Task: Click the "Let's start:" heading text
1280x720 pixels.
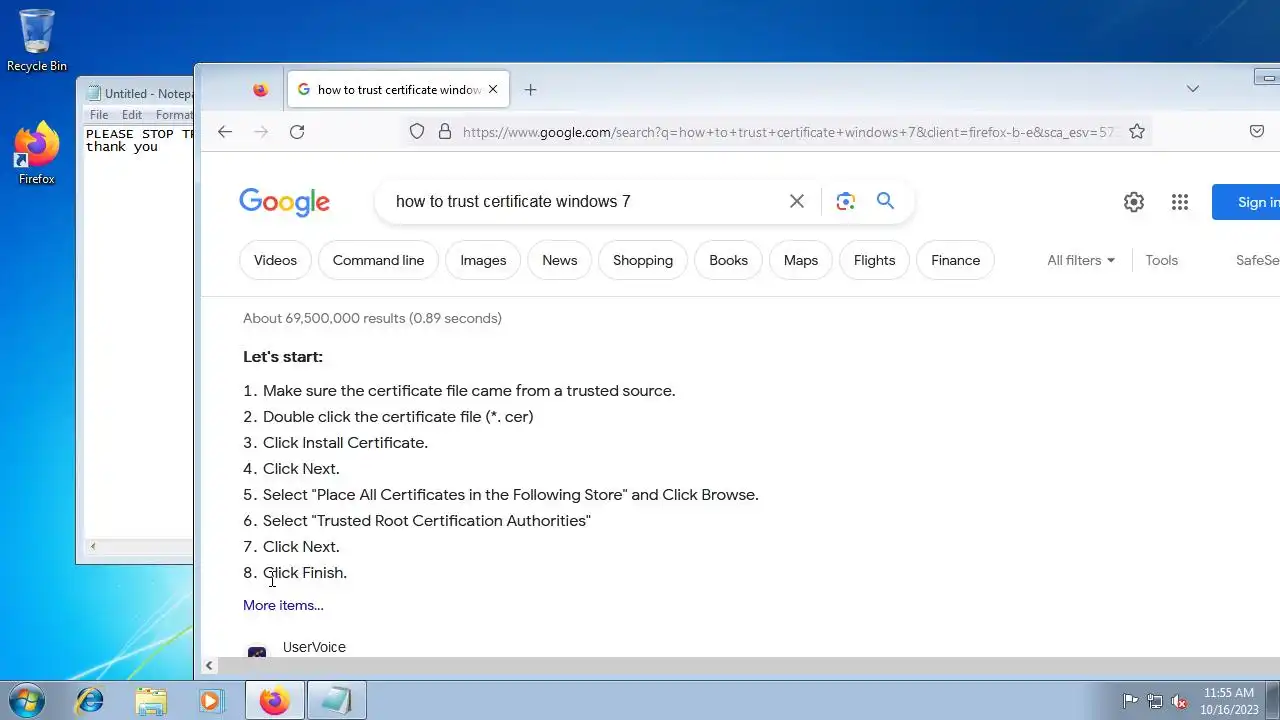Action: click(x=283, y=357)
